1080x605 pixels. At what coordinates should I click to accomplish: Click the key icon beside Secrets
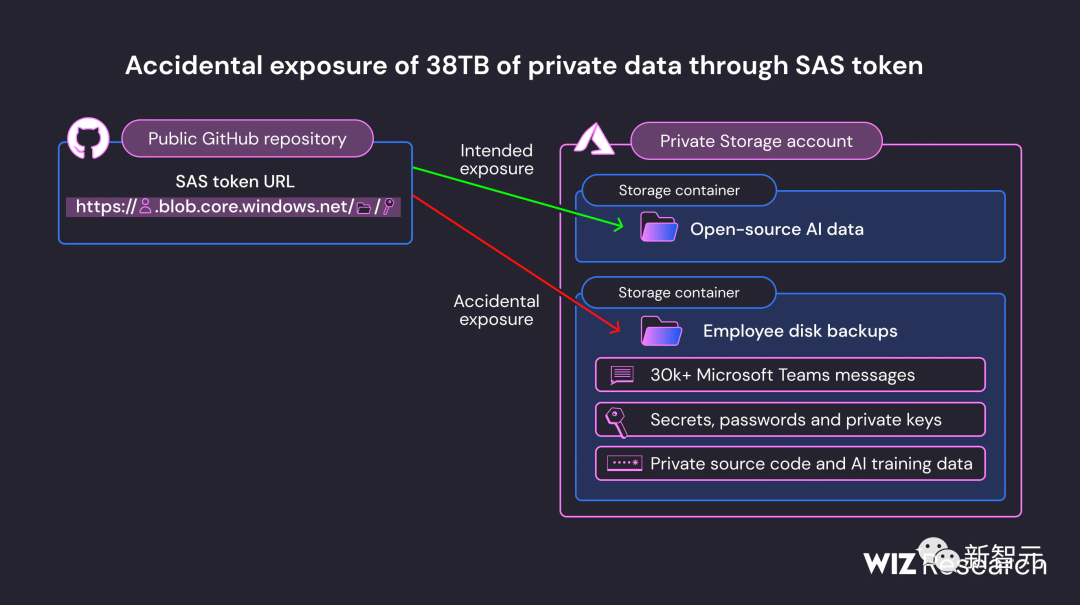[616, 420]
